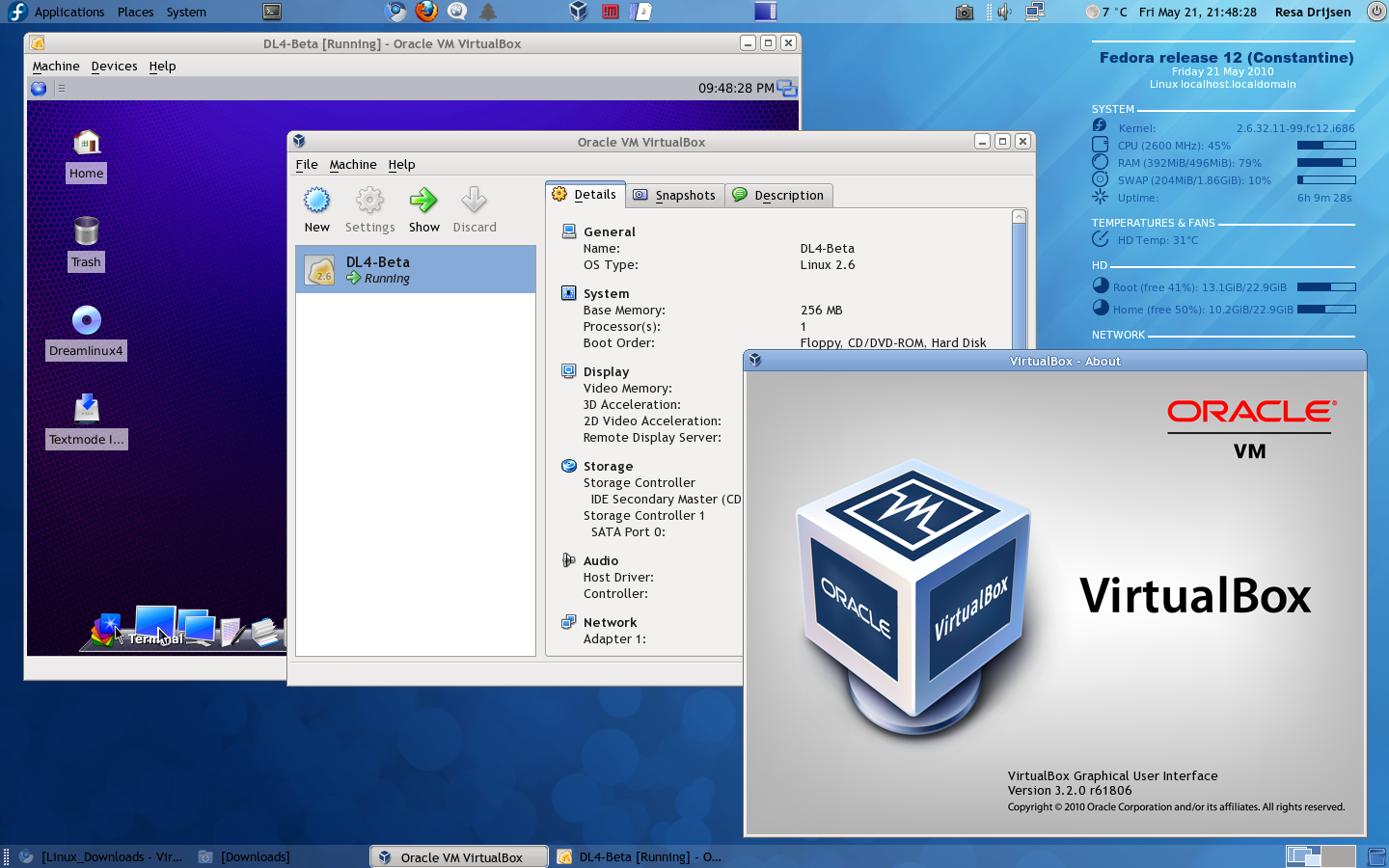Open the Description tab
Viewport: 1389px width, 868px height.
pos(778,196)
